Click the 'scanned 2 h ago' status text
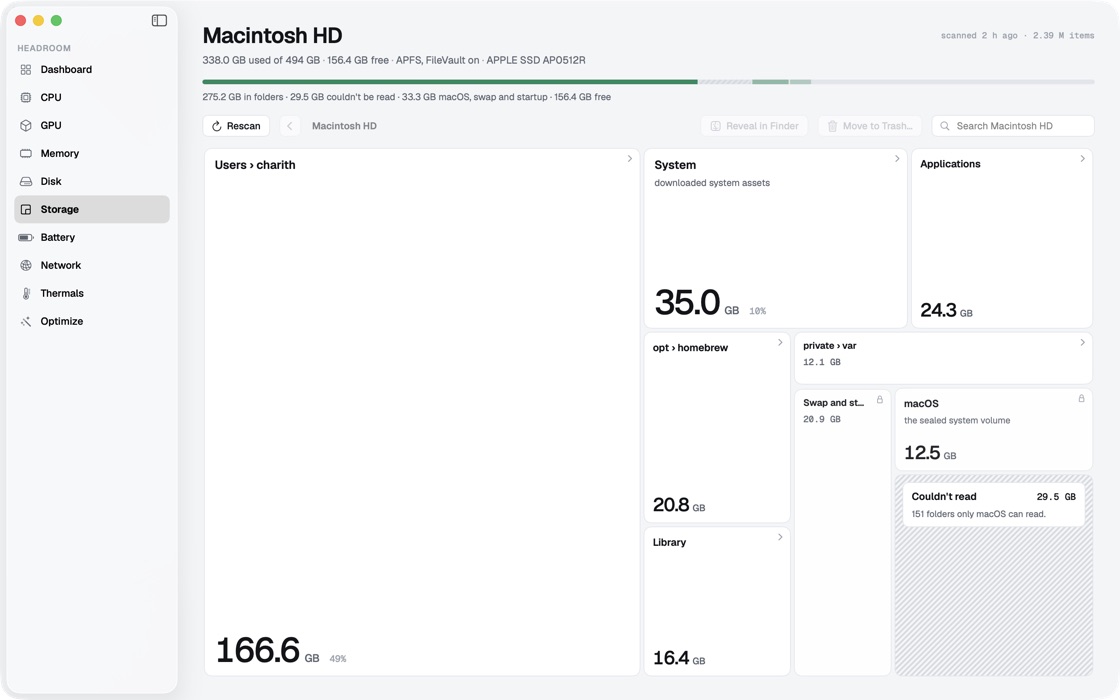1120x700 pixels. click(x=979, y=36)
